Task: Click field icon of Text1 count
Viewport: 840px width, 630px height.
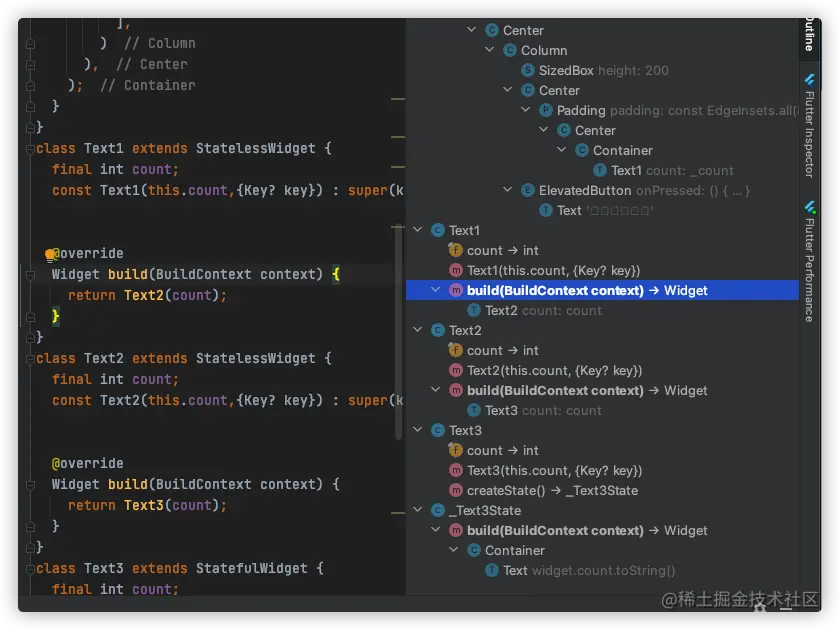Action: tap(455, 250)
